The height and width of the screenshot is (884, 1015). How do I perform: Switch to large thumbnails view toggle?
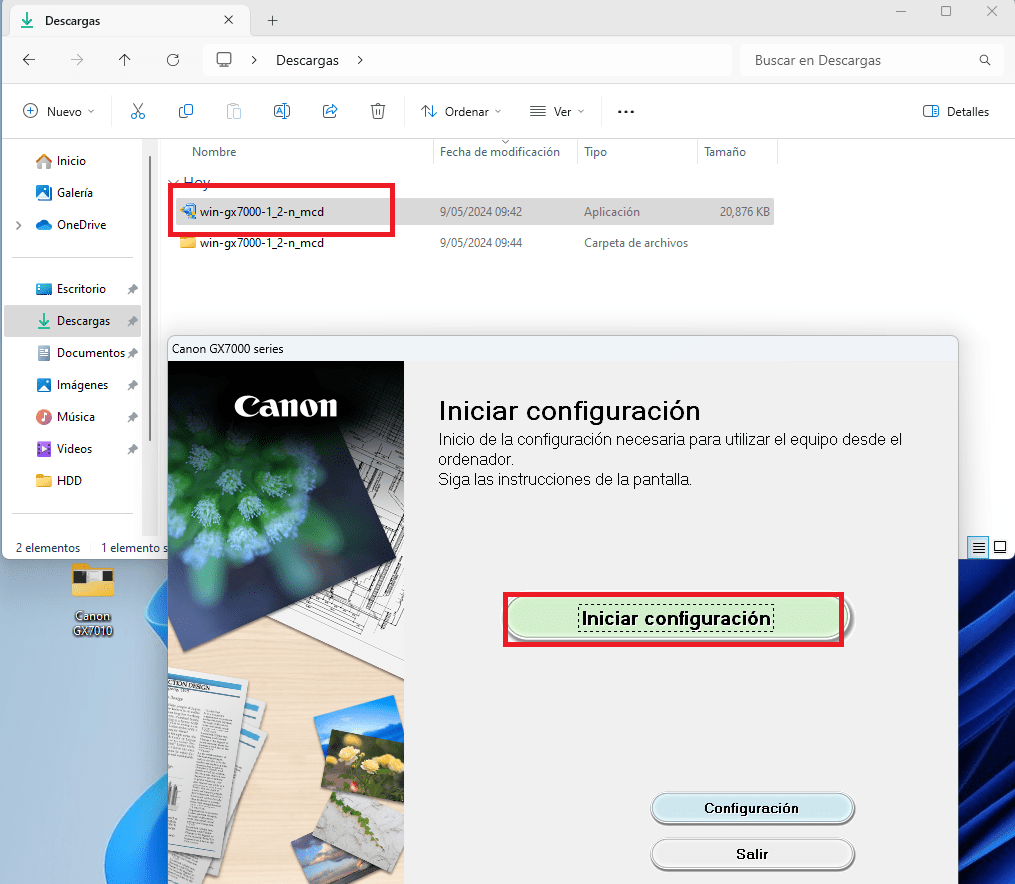pyautogui.click(x=999, y=547)
